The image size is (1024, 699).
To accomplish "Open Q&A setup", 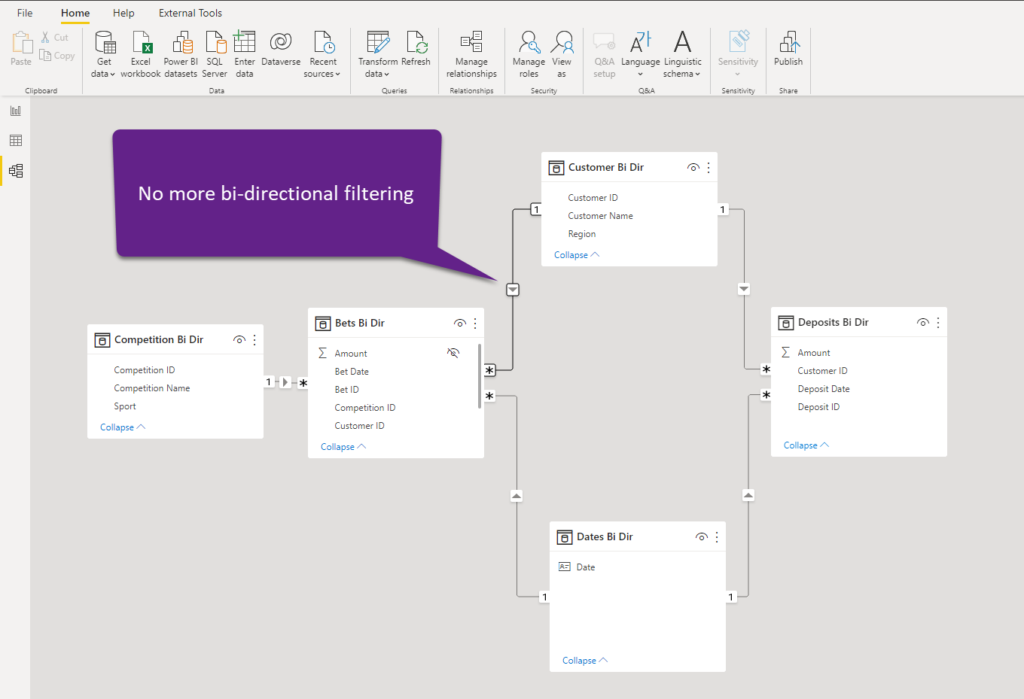I will [x=604, y=55].
